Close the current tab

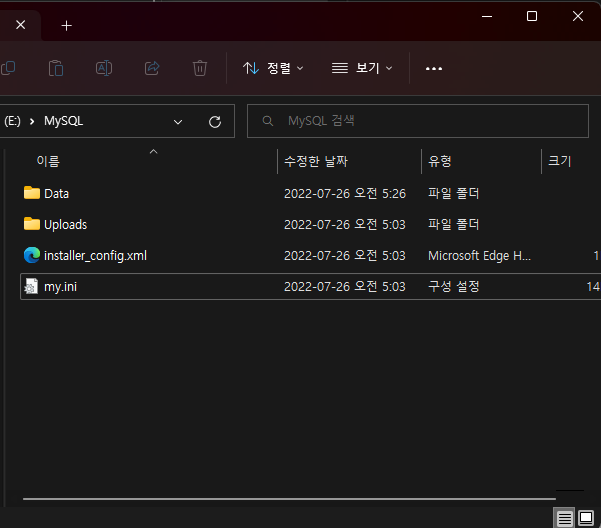tap(21, 25)
